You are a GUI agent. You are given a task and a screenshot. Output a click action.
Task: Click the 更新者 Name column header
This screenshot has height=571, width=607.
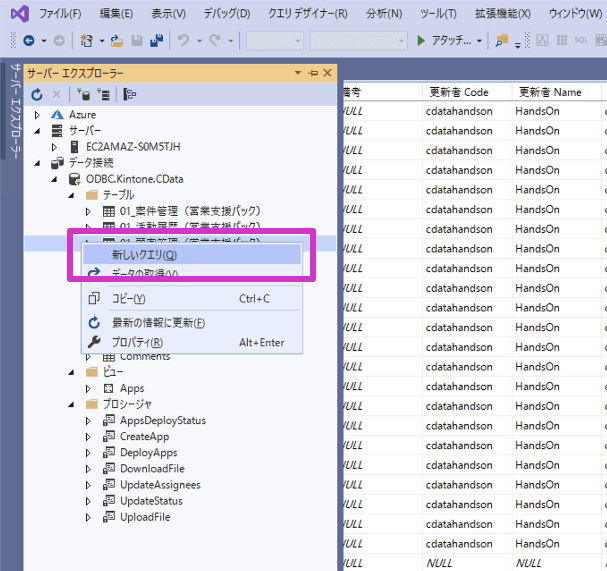556,92
